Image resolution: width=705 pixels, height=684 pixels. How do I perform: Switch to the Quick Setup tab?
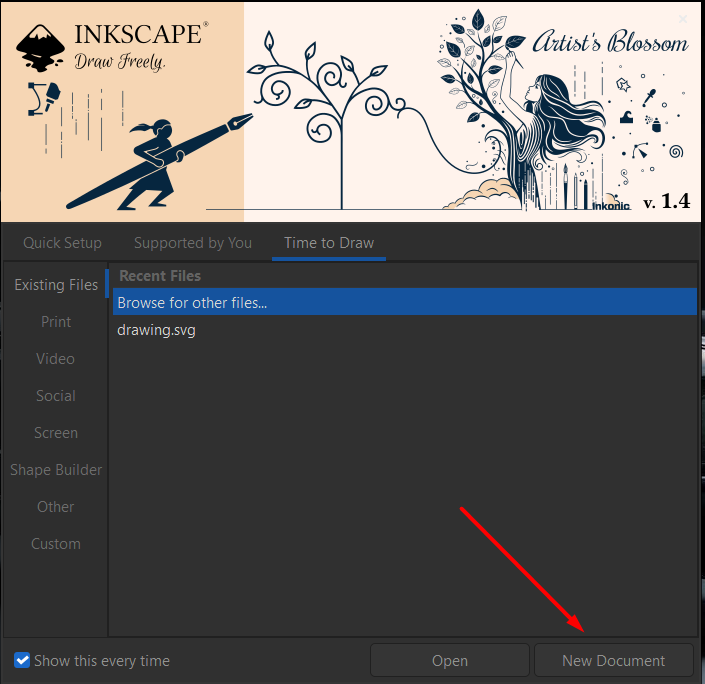tap(62, 243)
